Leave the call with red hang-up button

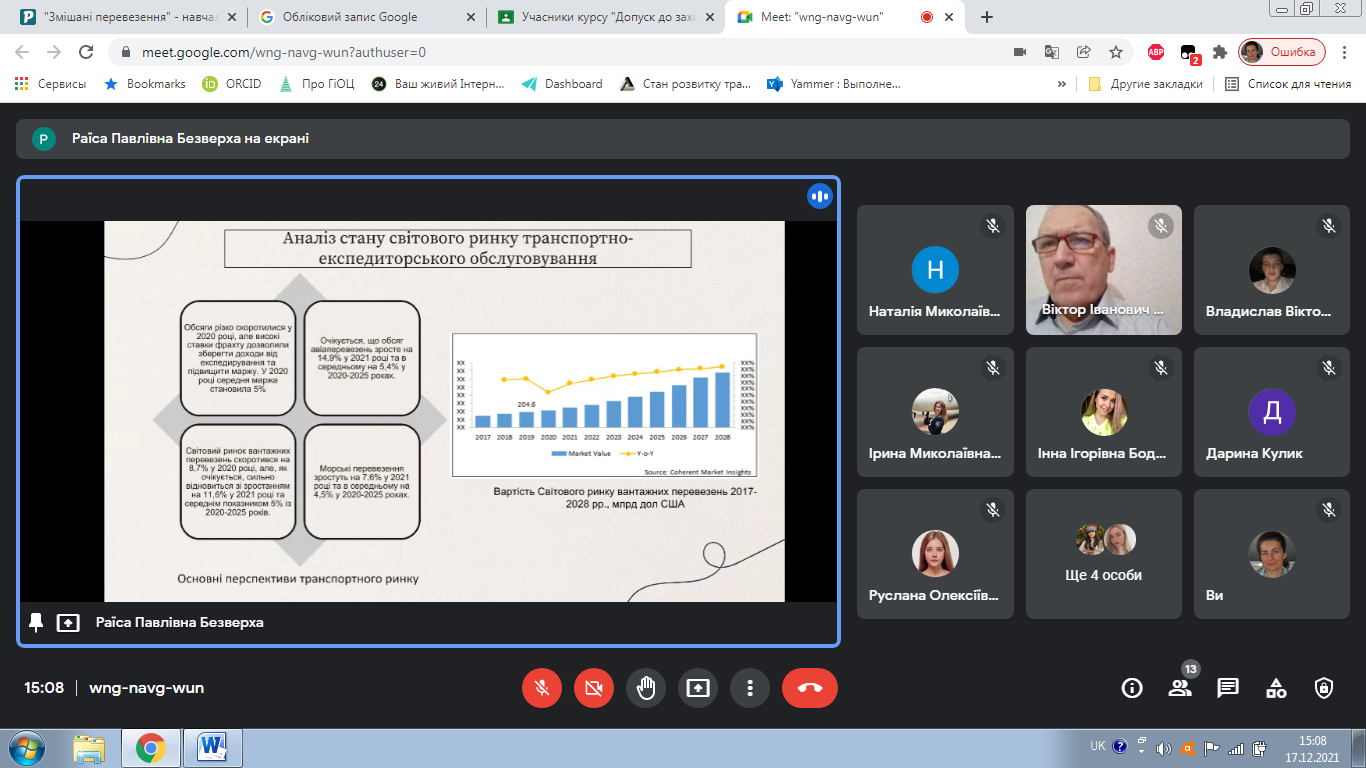coord(810,688)
